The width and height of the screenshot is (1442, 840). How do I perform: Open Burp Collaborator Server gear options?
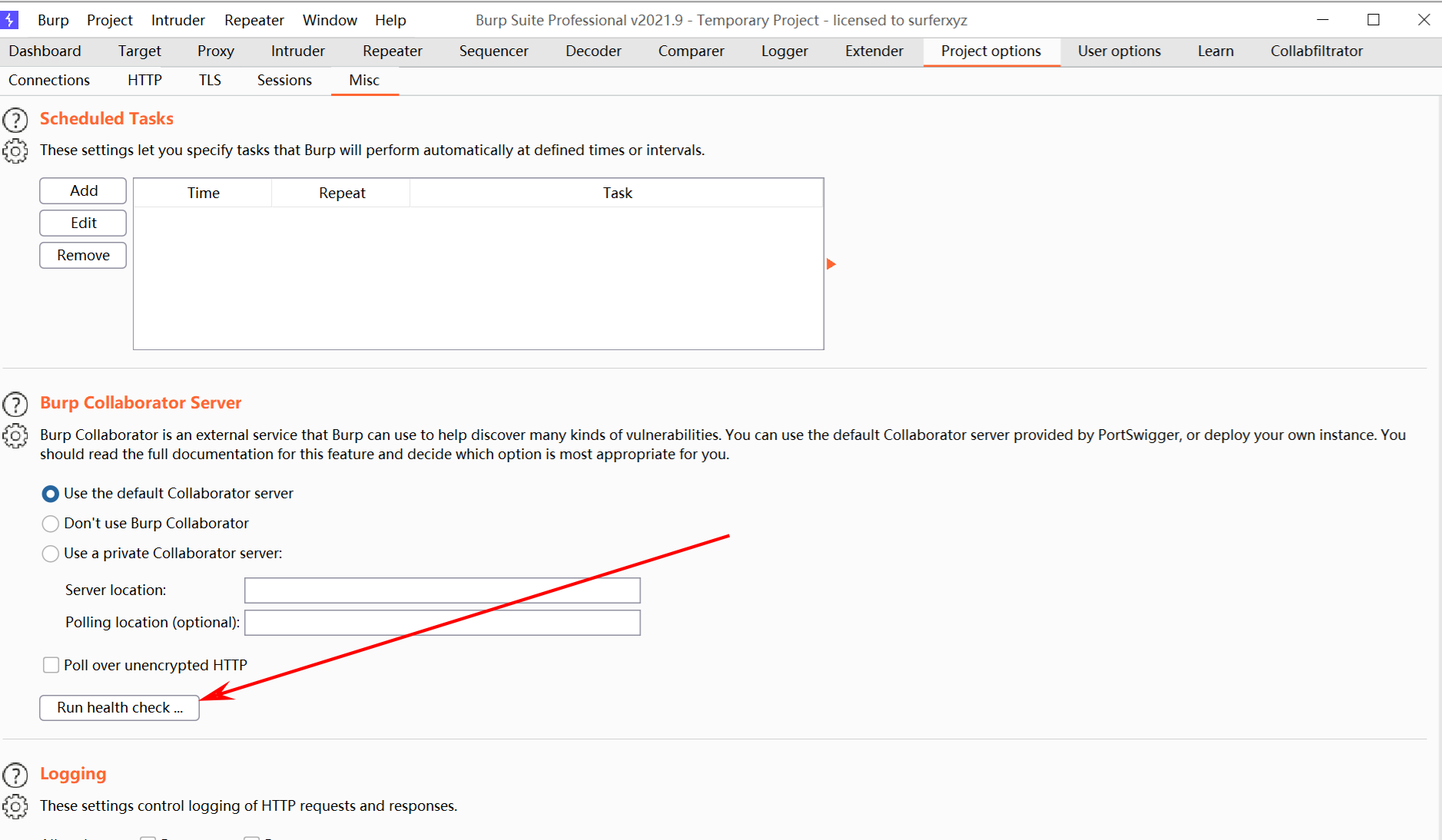coord(15,436)
